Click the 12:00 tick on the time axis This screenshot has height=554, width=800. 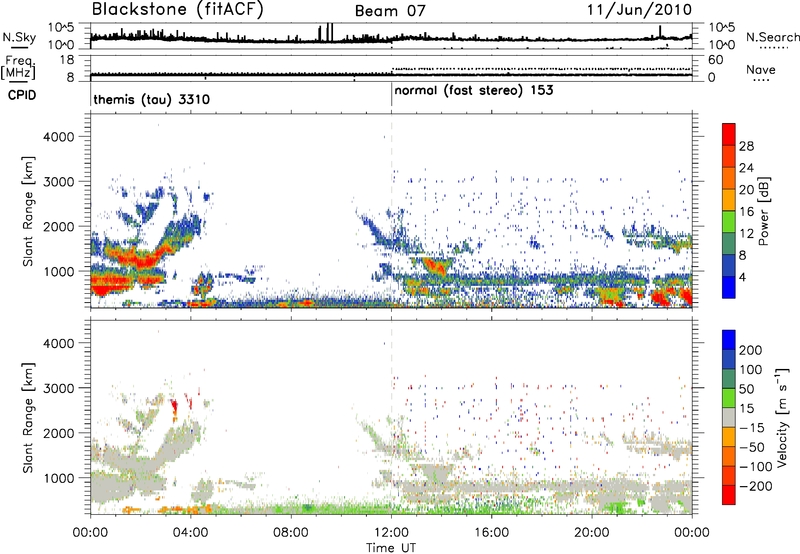coord(391,530)
